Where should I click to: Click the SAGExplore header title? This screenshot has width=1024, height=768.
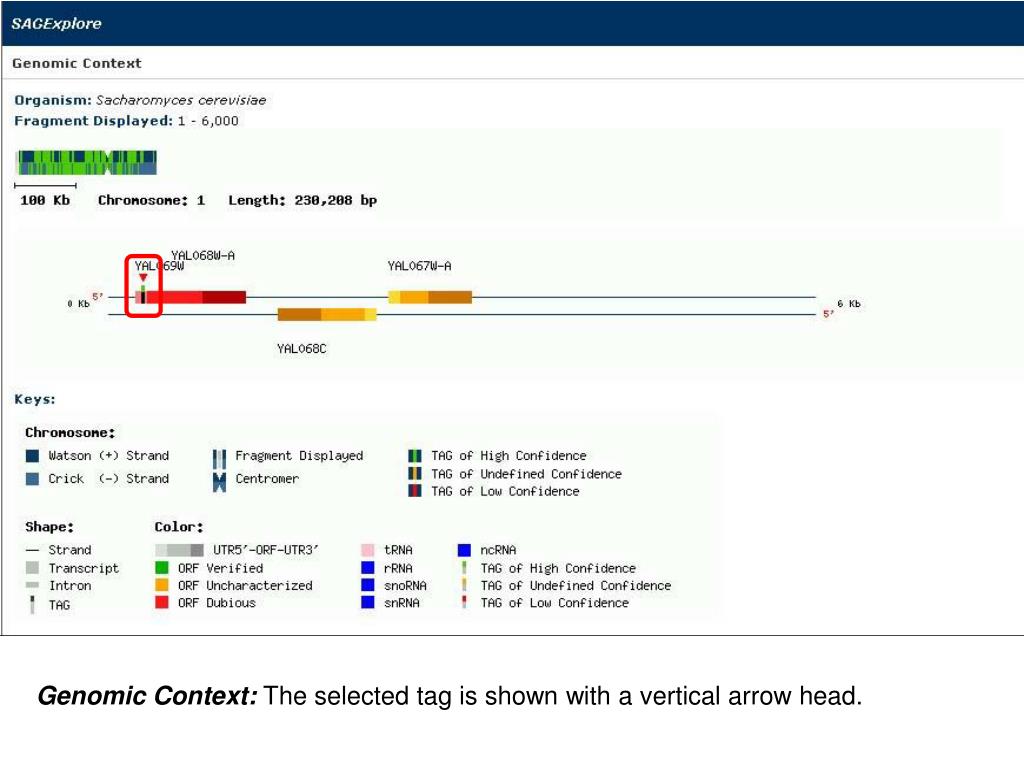click(56, 24)
